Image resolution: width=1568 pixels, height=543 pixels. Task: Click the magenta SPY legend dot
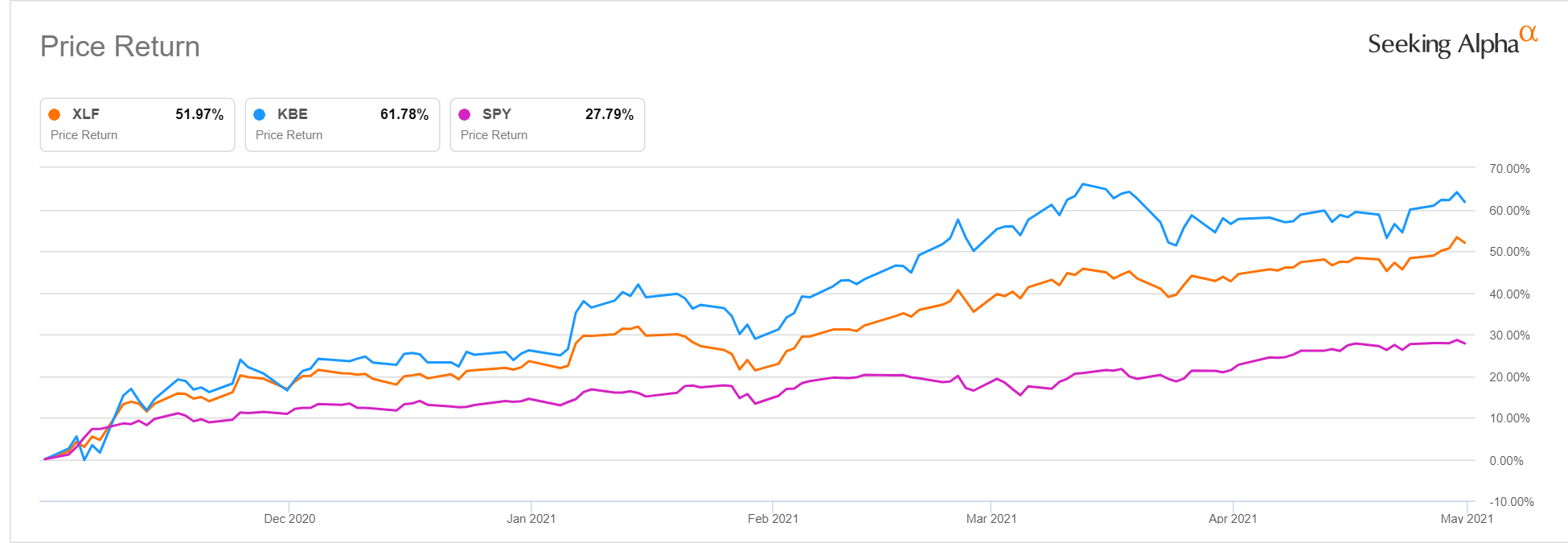click(x=465, y=114)
